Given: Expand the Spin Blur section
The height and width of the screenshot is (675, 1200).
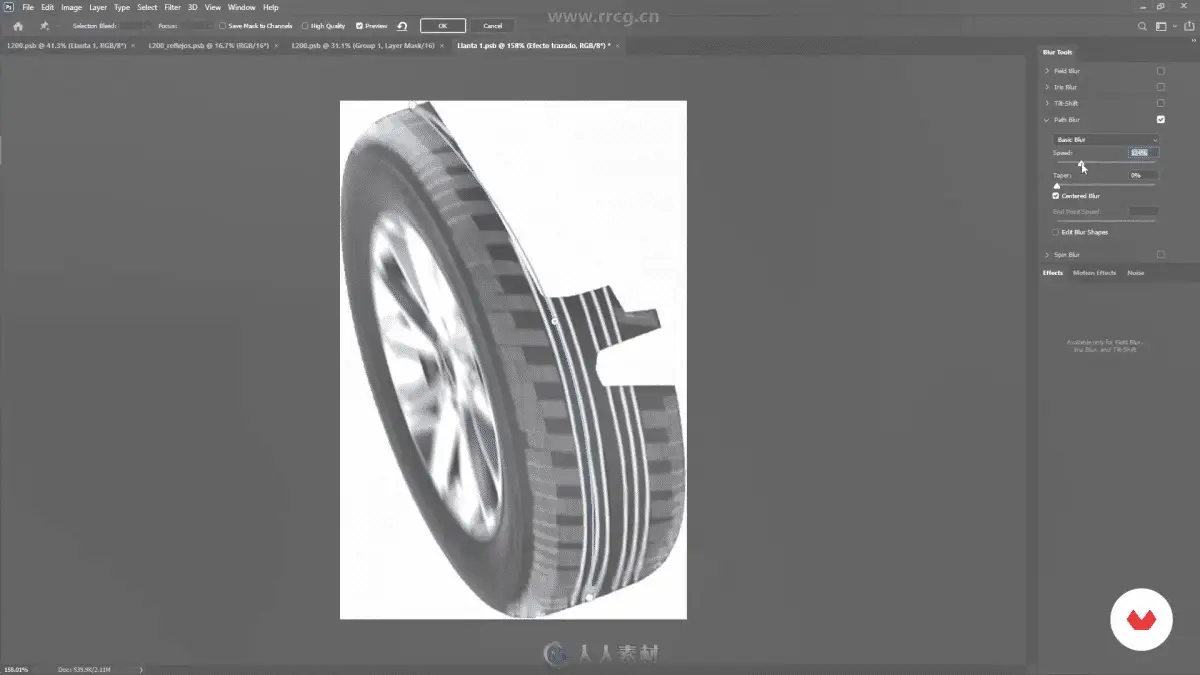Looking at the screenshot, I should click(1047, 255).
